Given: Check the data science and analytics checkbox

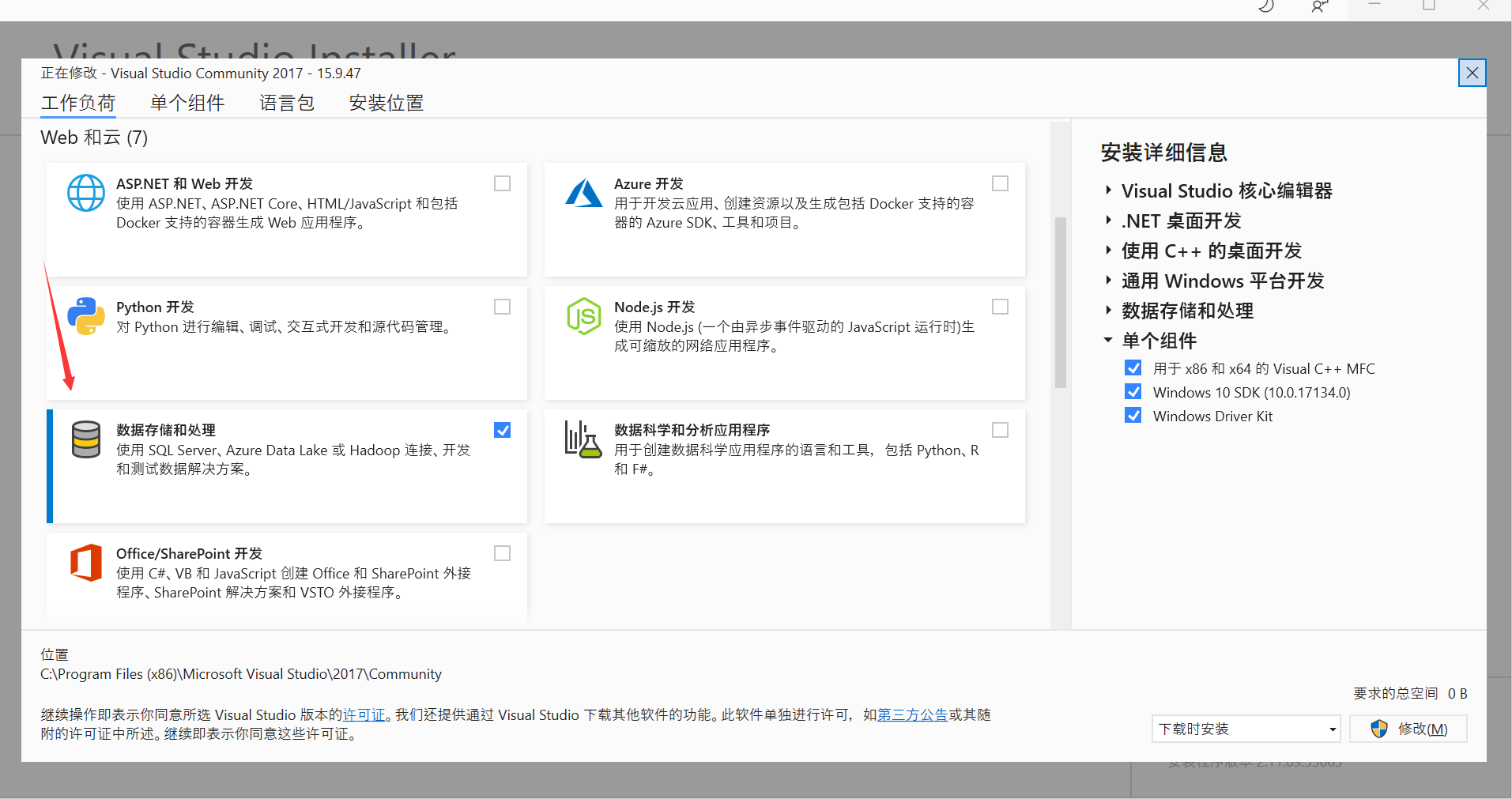Looking at the screenshot, I should [1000, 430].
